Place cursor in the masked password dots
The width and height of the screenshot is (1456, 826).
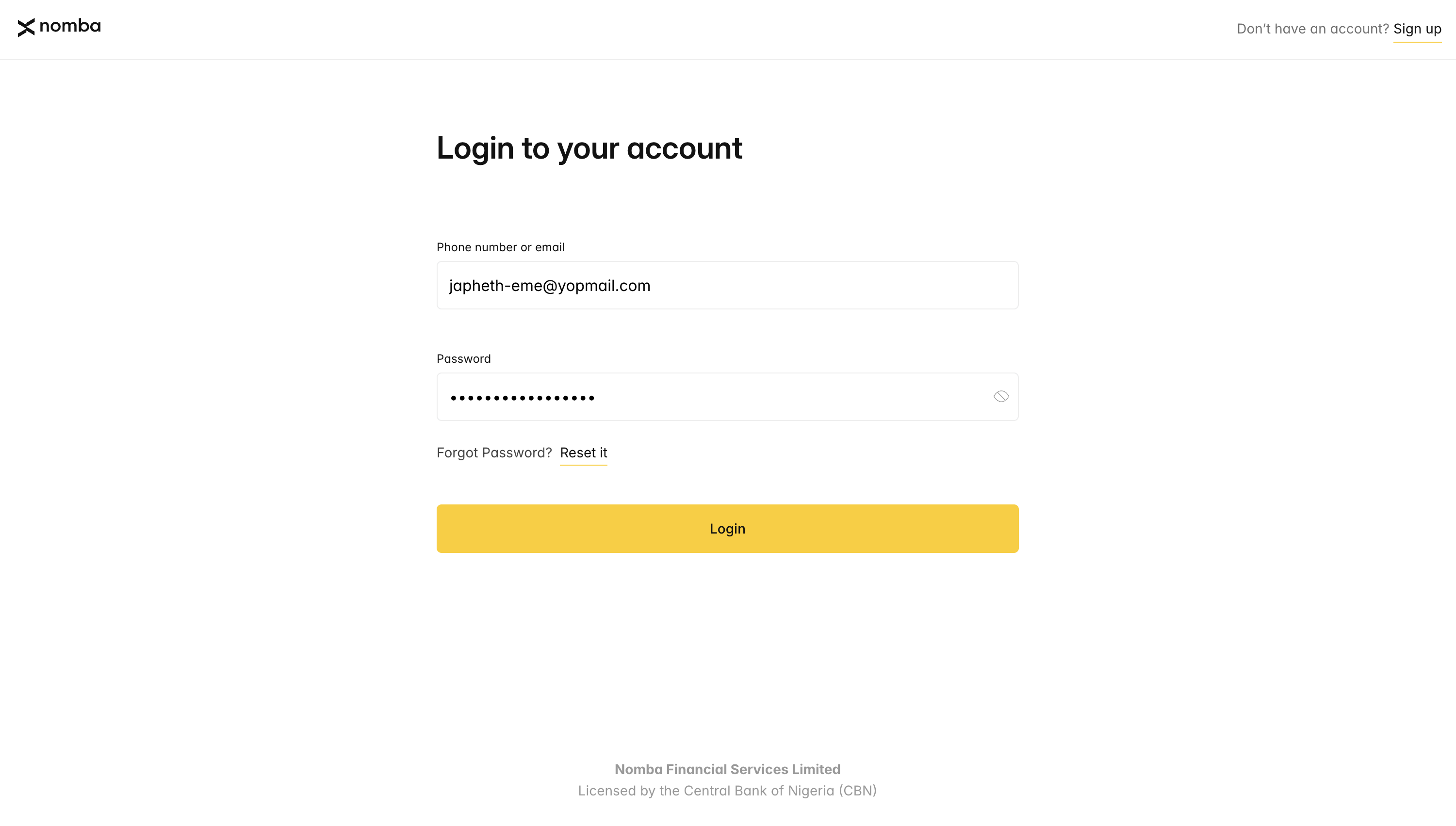click(523, 398)
